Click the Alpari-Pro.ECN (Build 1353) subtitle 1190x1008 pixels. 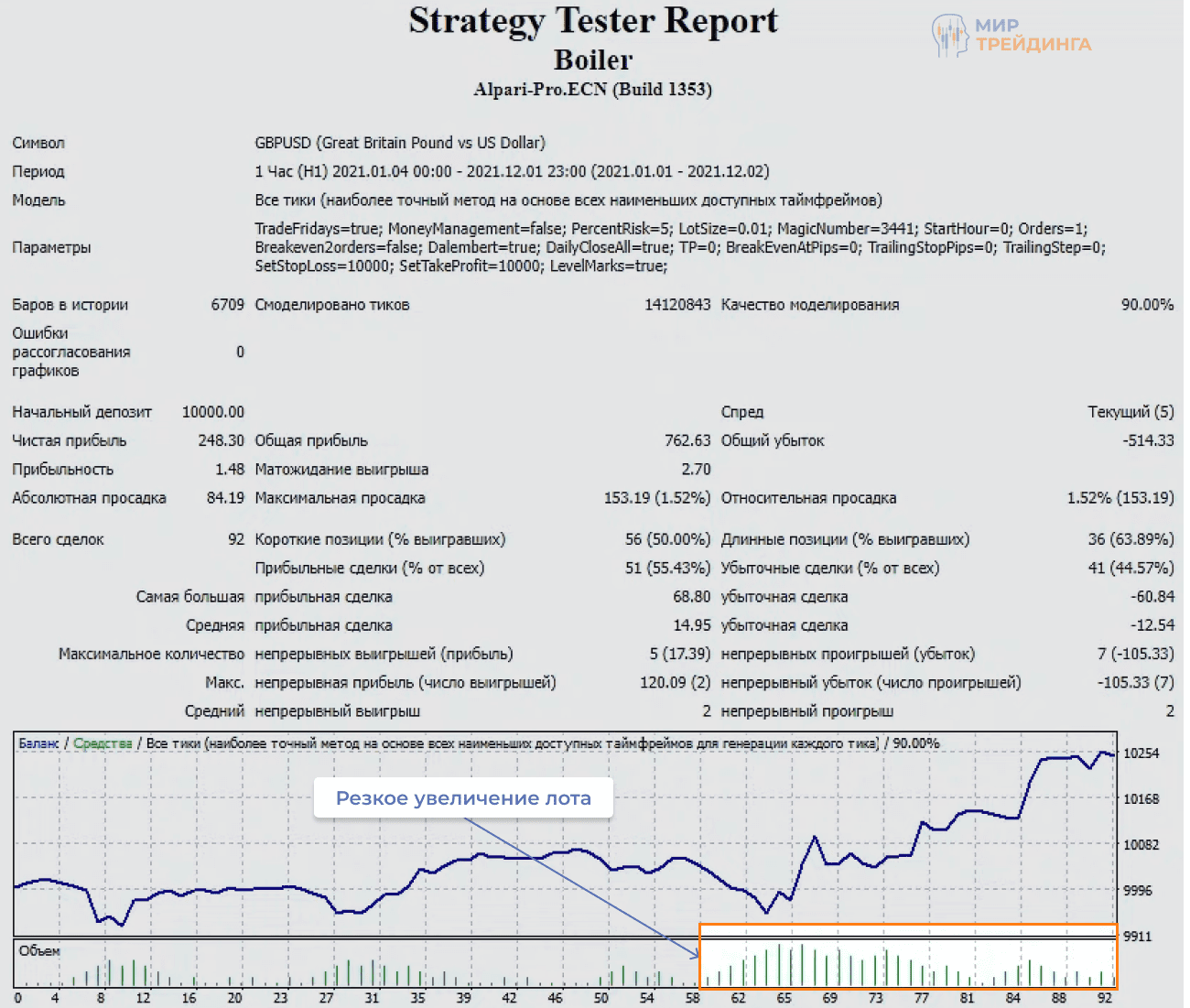tap(593, 90)
